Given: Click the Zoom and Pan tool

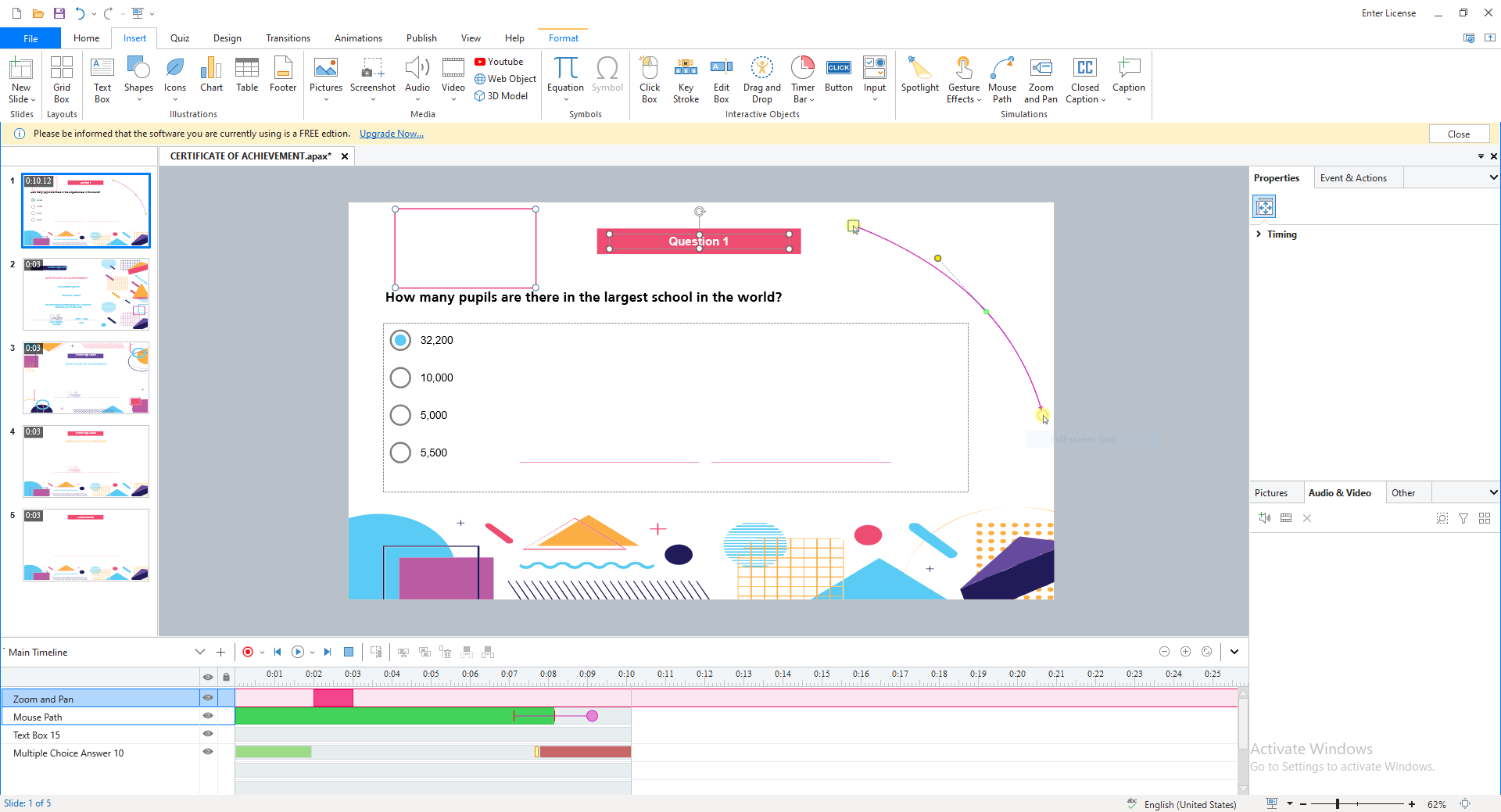Looking at the screenshot, I should [x=1041, y=77].
